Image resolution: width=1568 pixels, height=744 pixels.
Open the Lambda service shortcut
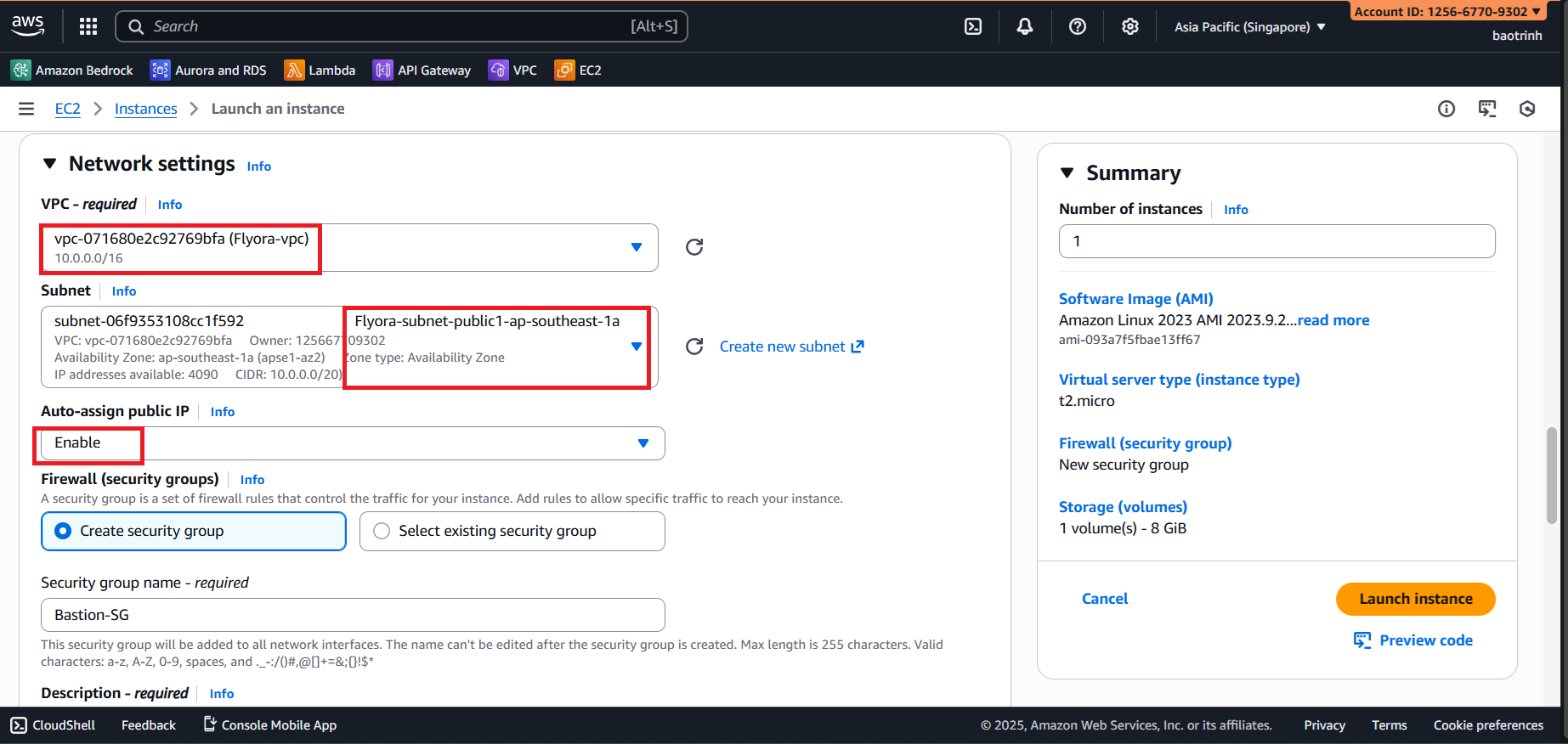click(x=320, y=70)
